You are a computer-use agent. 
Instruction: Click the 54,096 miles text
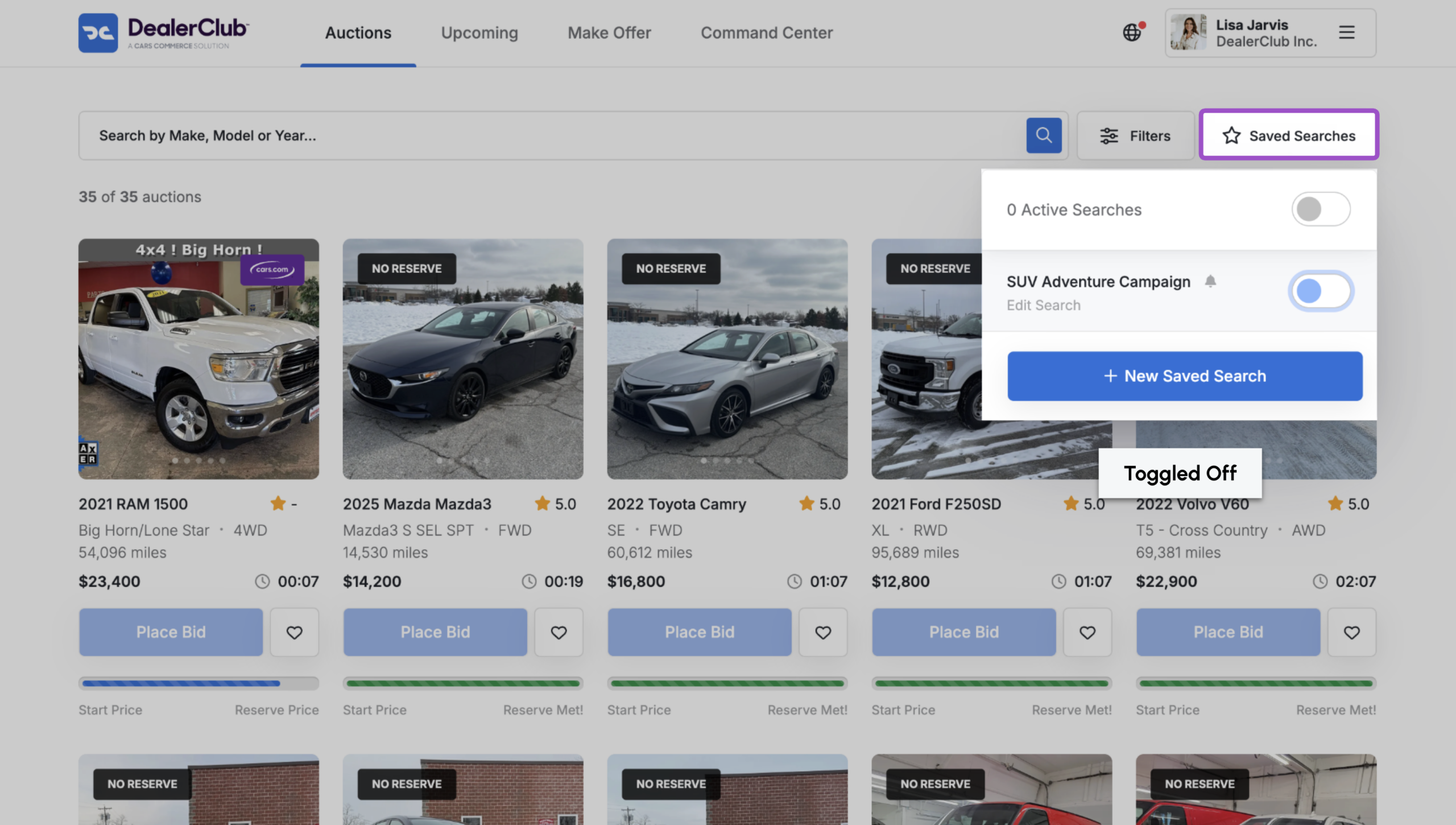[x=123, y=552]
